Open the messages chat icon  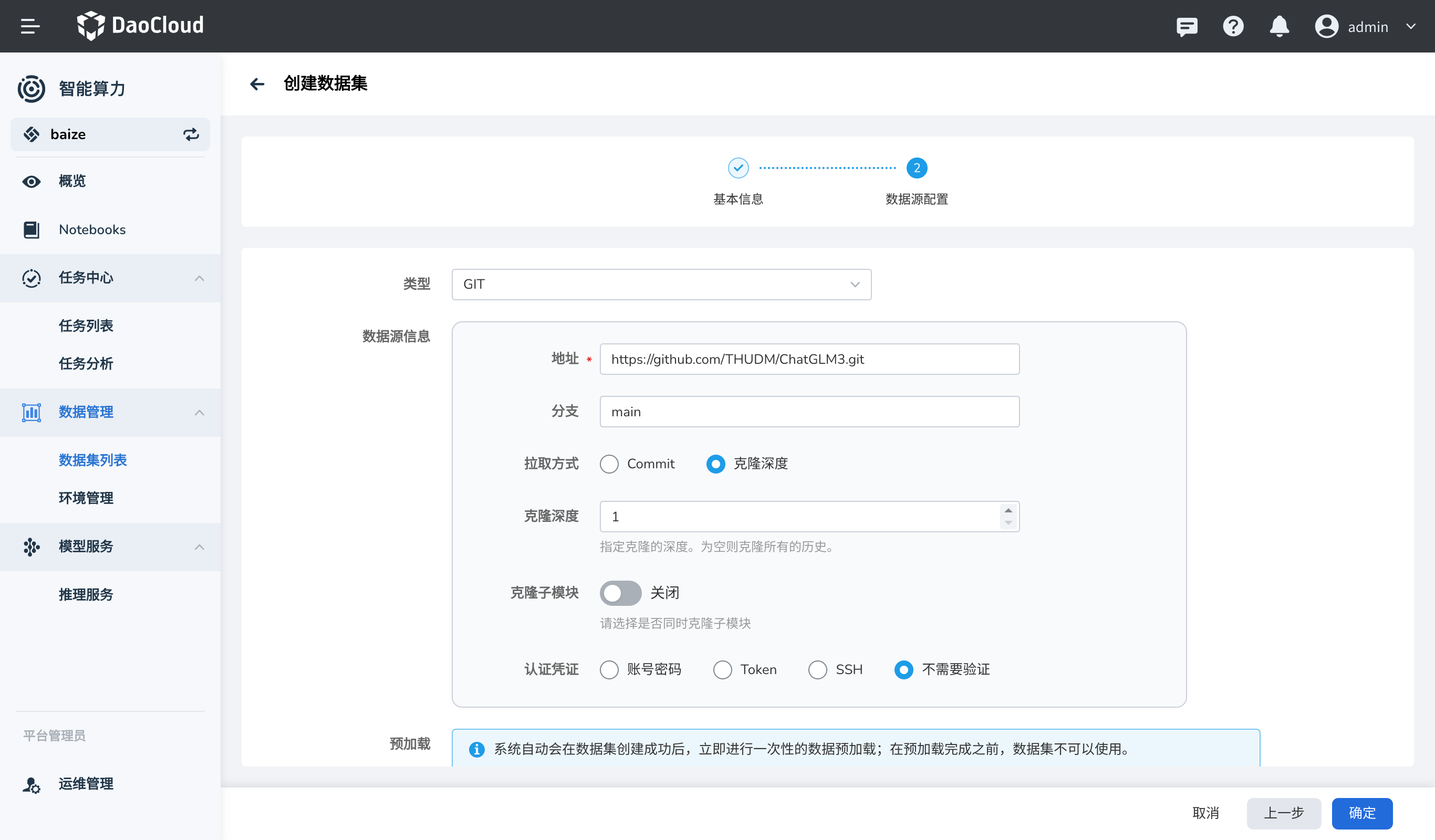[1187, 26]
